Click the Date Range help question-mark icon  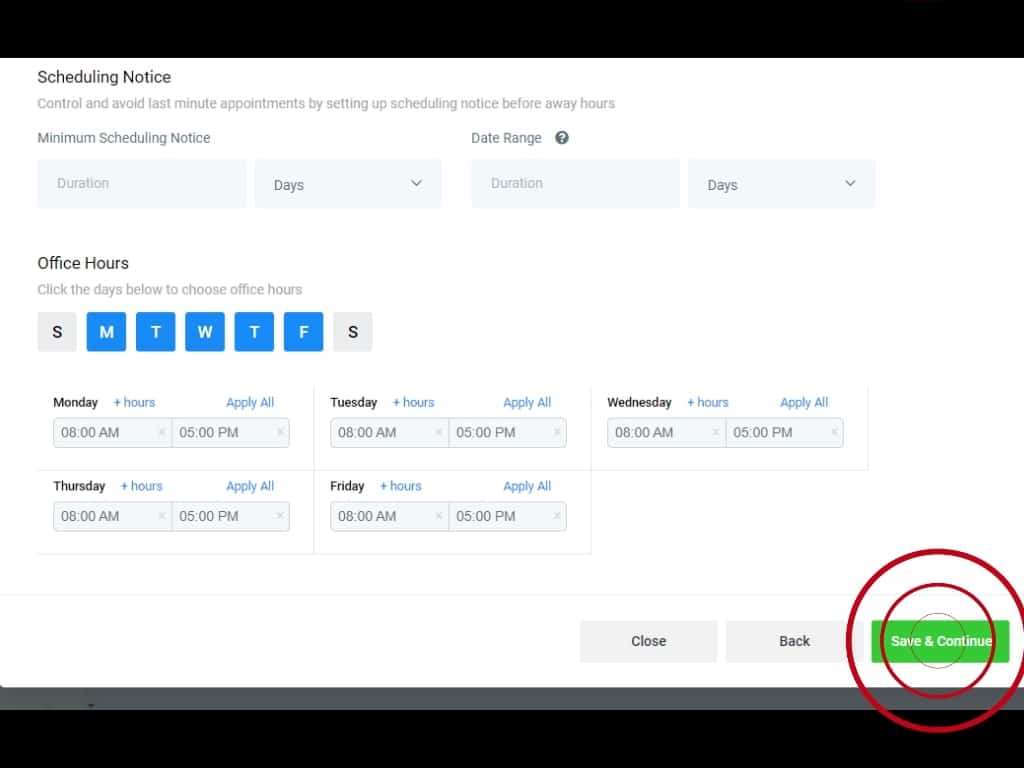pyautogui.click(x=562, y=138)
